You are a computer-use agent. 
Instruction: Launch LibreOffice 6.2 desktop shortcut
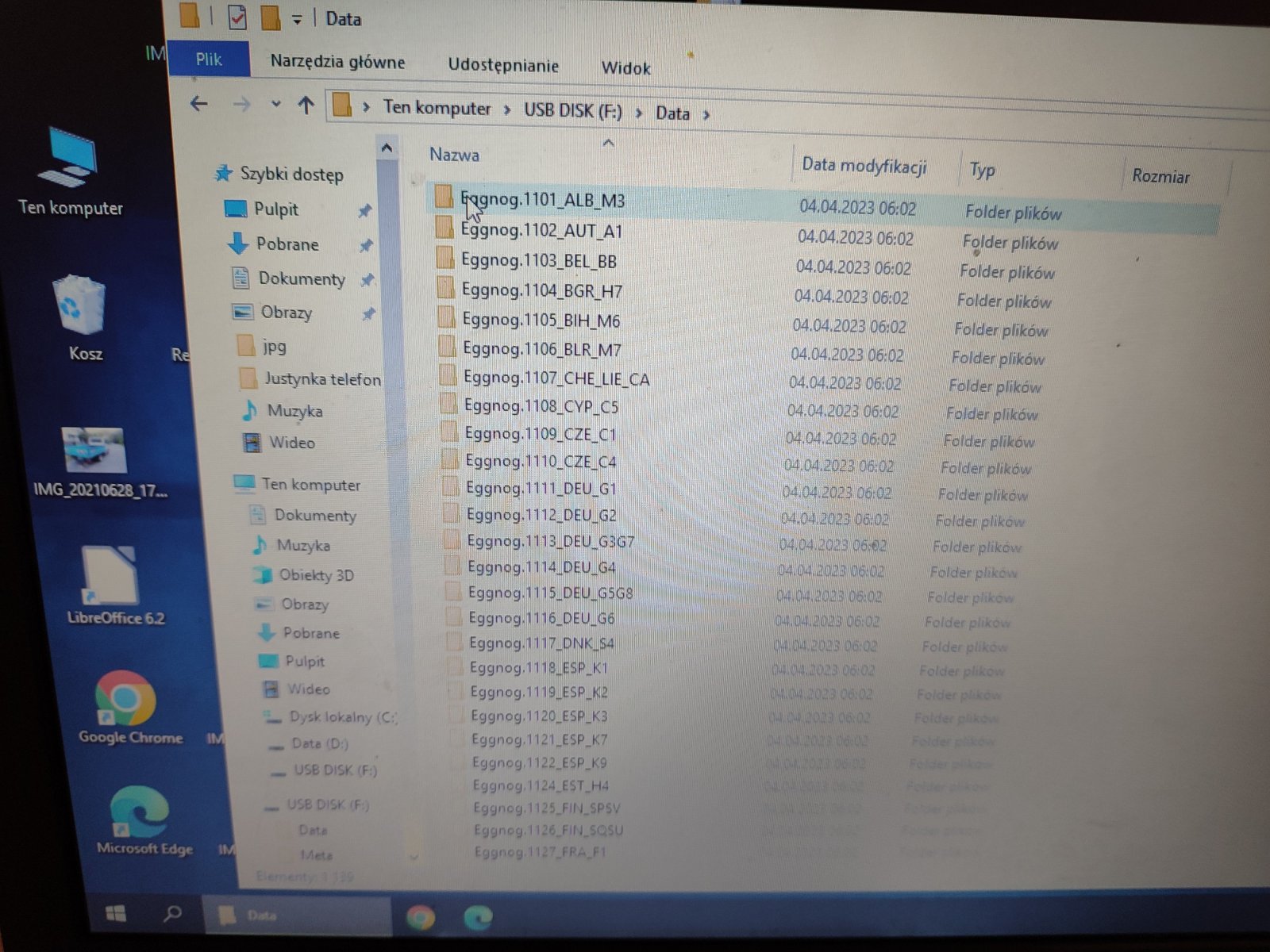[x=115, y=585]
